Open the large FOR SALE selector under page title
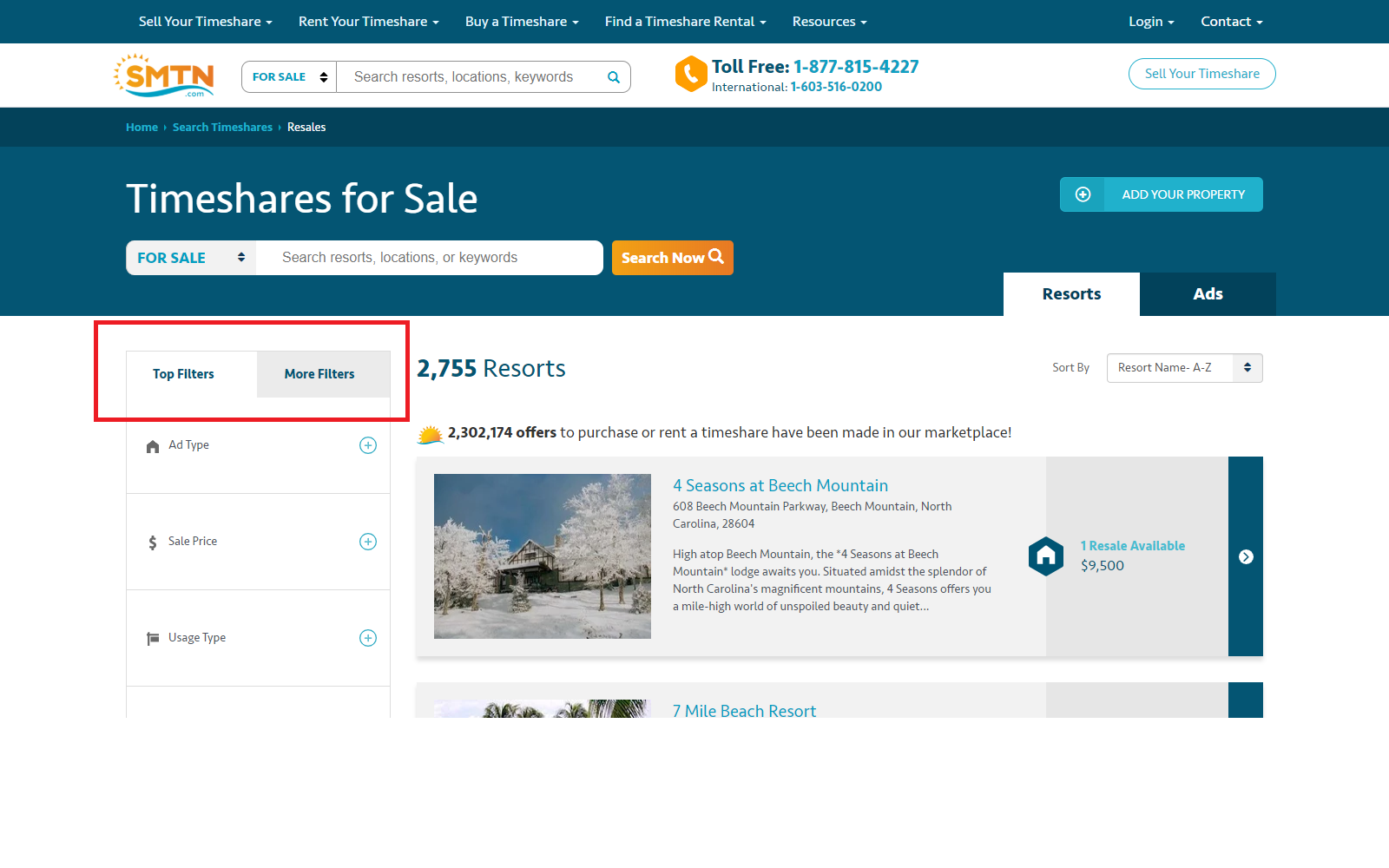 click(x=191, y=258)
